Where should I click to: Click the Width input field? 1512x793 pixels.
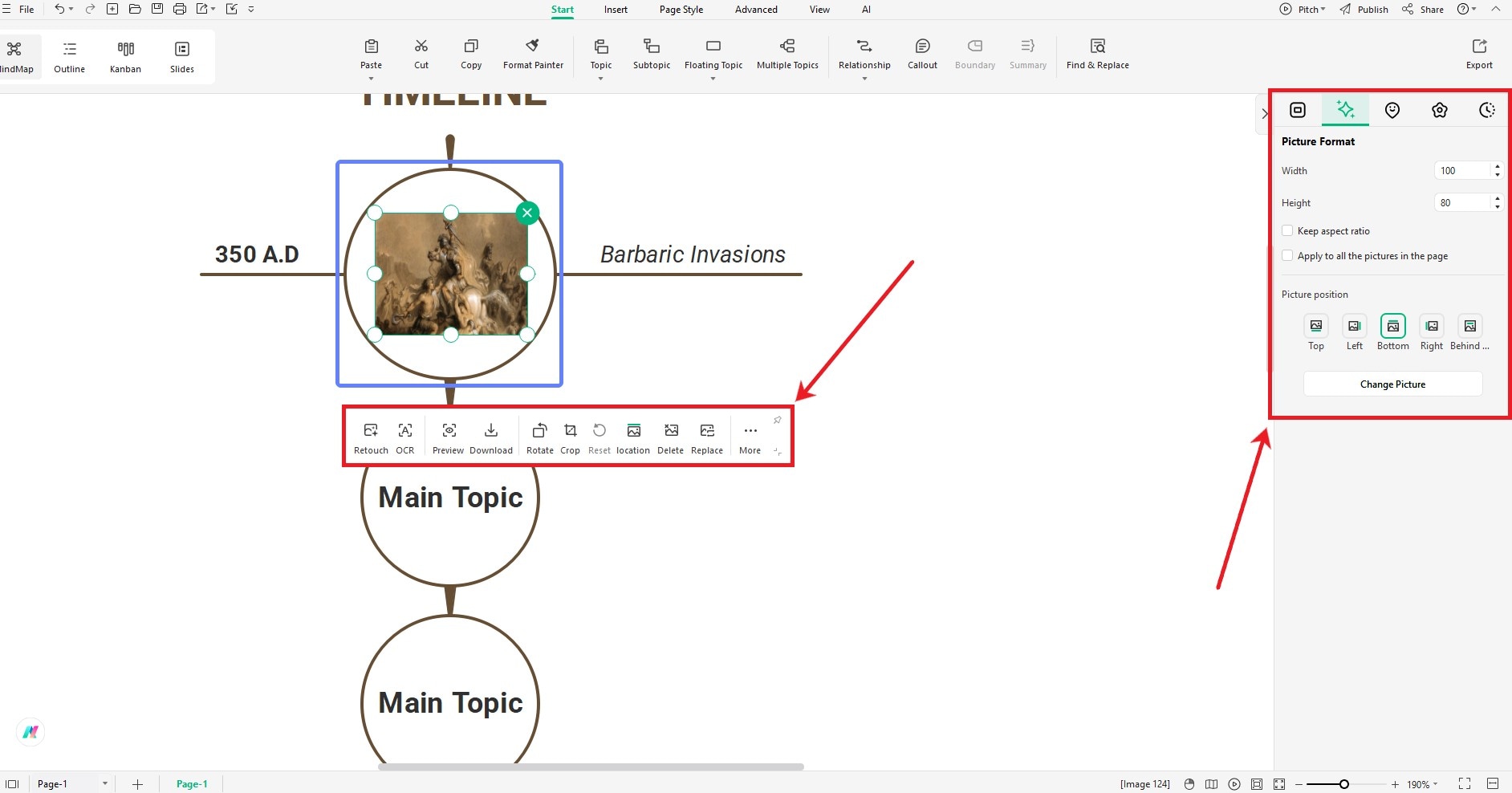[x=1462, y=171]
